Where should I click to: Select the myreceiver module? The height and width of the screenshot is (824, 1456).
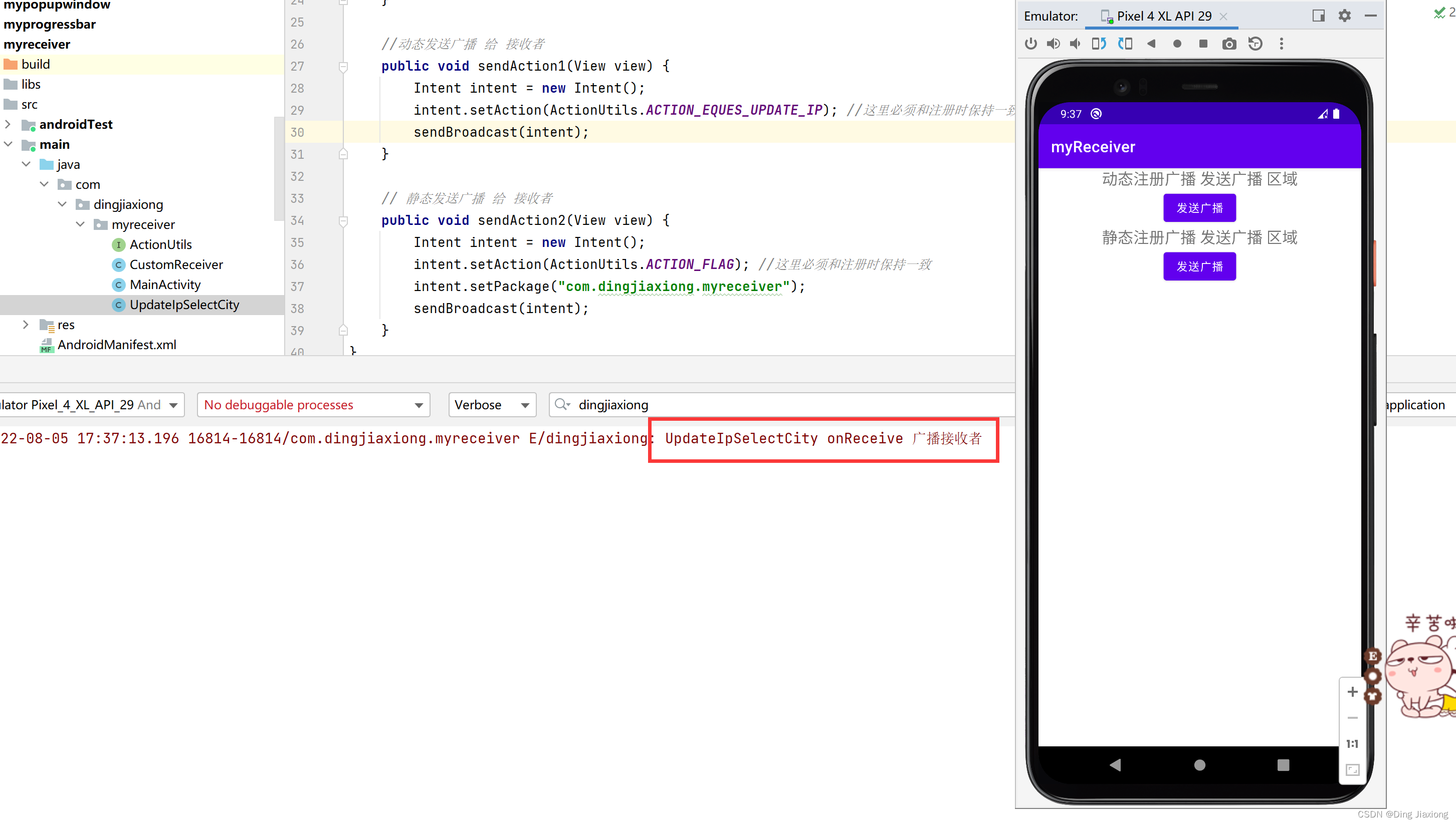[37, 44]
